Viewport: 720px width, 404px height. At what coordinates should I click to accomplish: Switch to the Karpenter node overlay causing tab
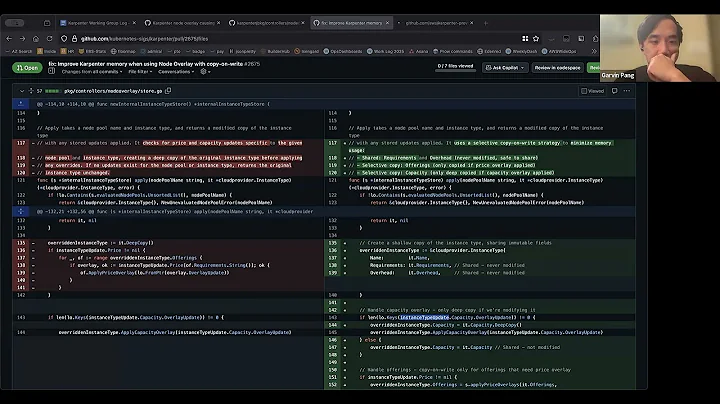coord(180,23)
